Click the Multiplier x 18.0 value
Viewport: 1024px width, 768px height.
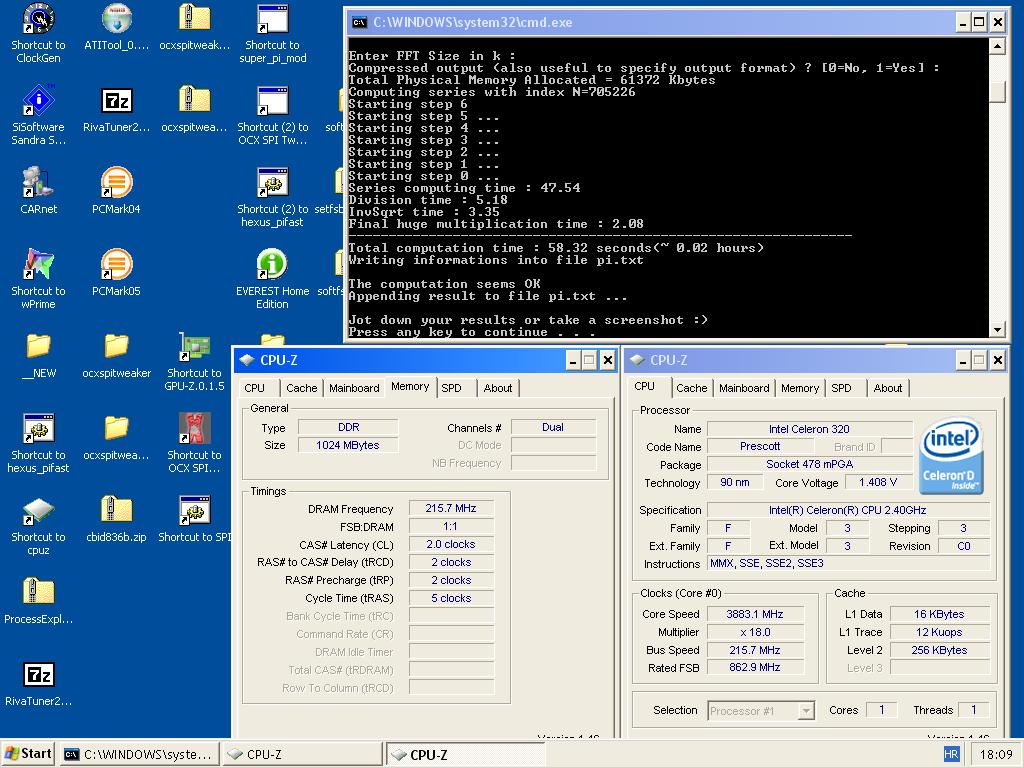[755, 632]
